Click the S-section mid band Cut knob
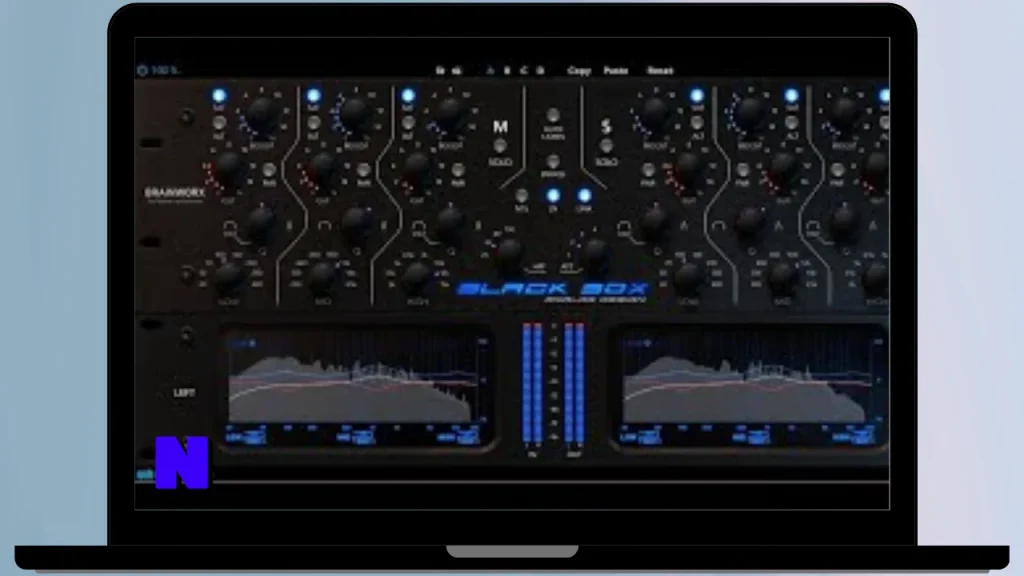The width and height of the screenshot is (1024, 576). [x=783, y=169]
